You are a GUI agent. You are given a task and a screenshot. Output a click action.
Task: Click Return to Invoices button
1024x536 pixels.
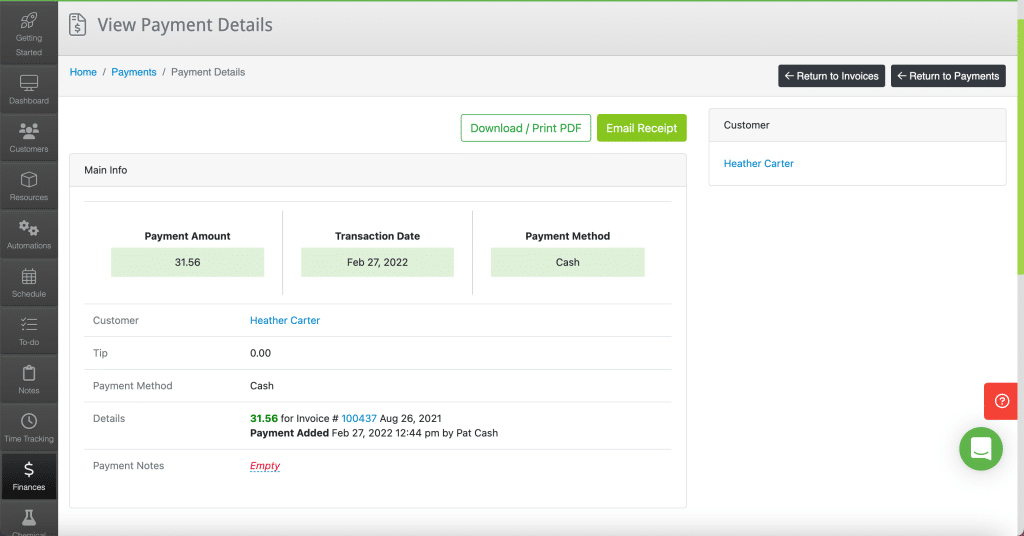(x=831, y=76)
